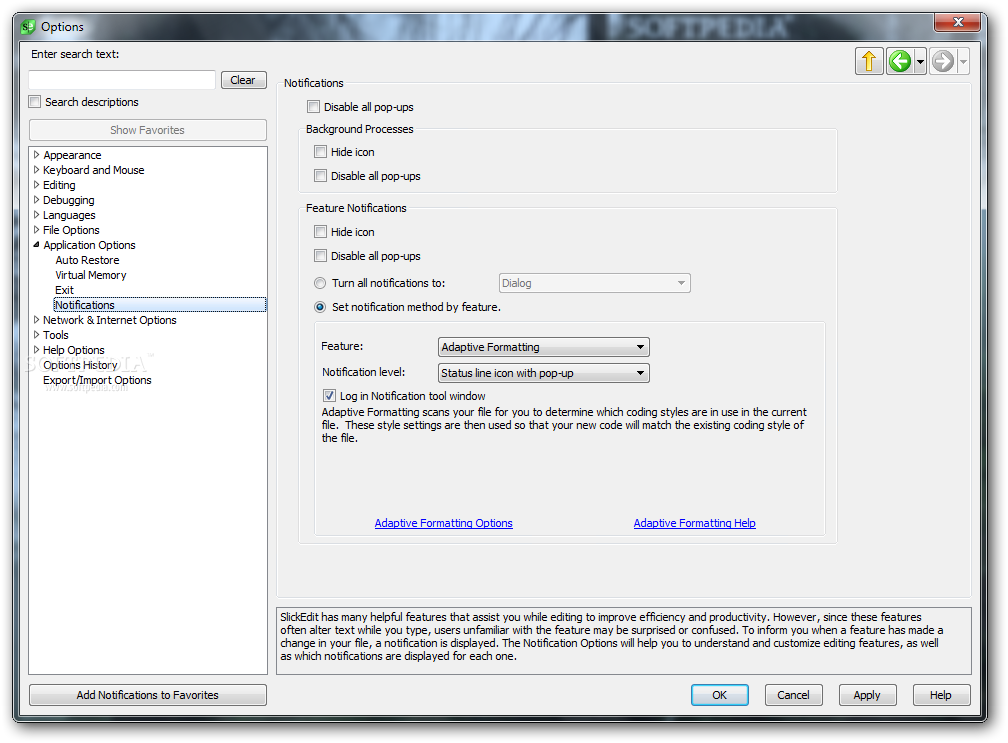
Task: Check top Disable all pop-ups under Notifications
Action: click(314, 107)
